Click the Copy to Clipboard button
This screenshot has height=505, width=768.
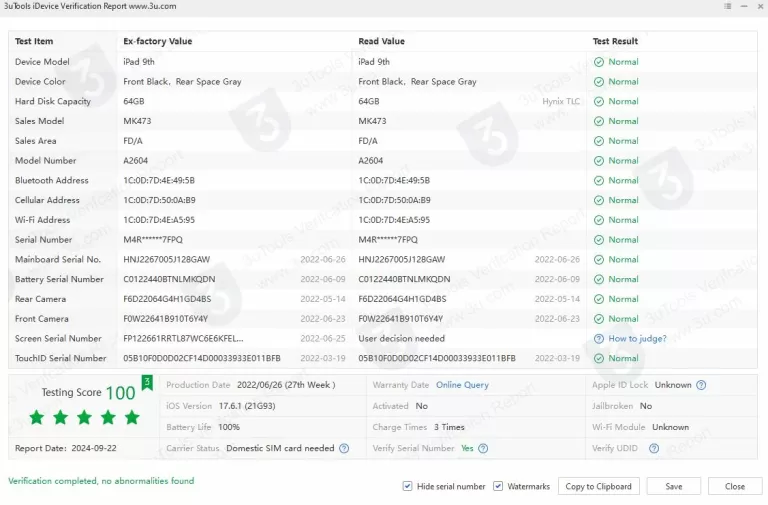[x=599, y=486]
